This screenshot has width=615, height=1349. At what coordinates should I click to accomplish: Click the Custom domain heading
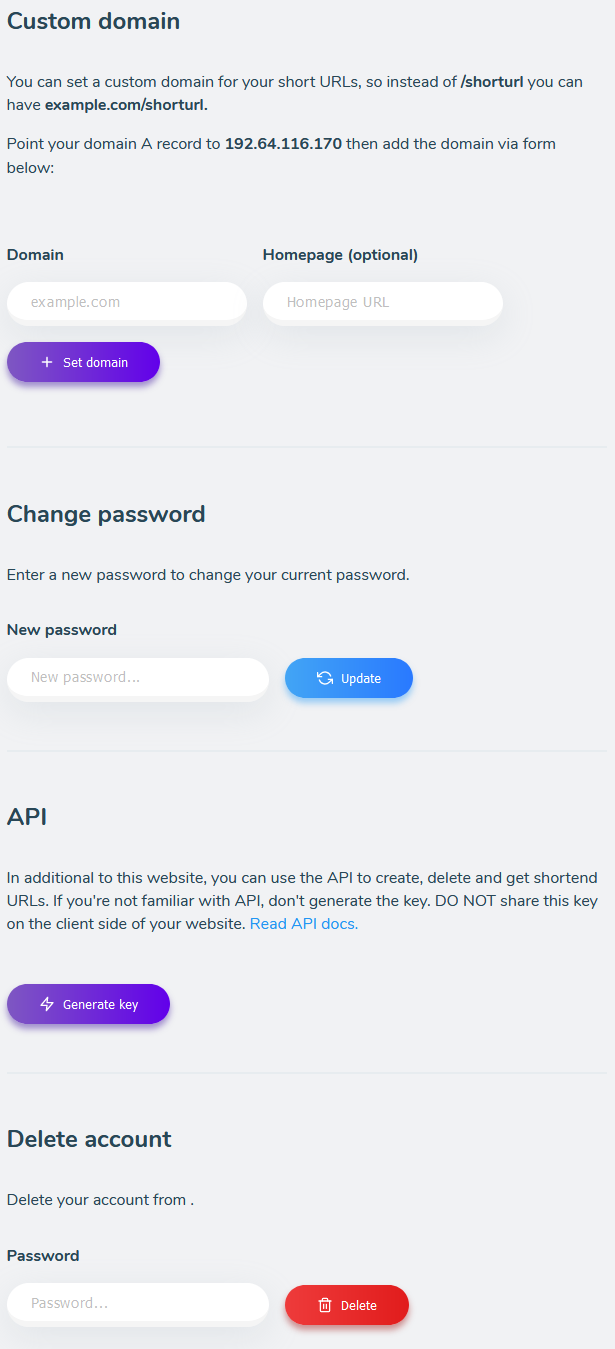pyautogui.click(x=93, y=21)
